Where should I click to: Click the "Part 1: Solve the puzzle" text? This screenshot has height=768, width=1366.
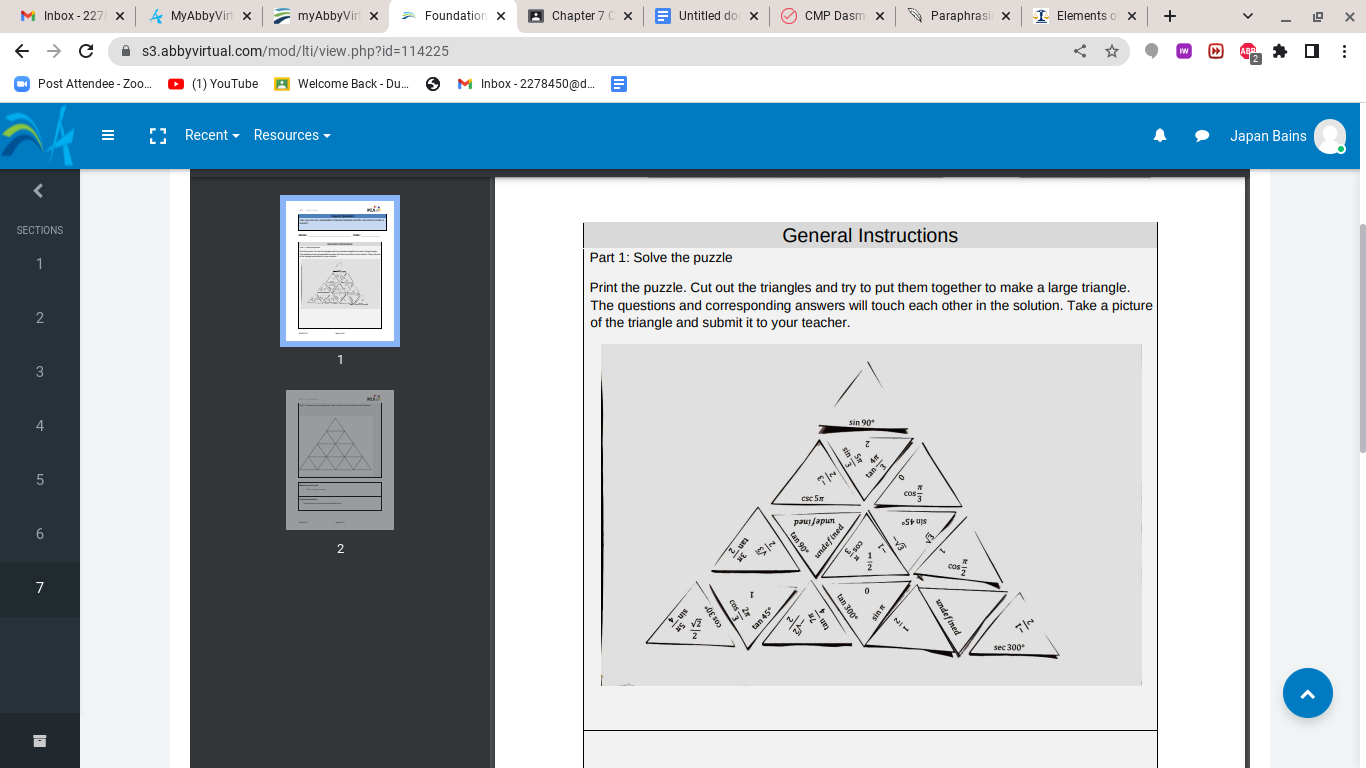pos(661,258)
